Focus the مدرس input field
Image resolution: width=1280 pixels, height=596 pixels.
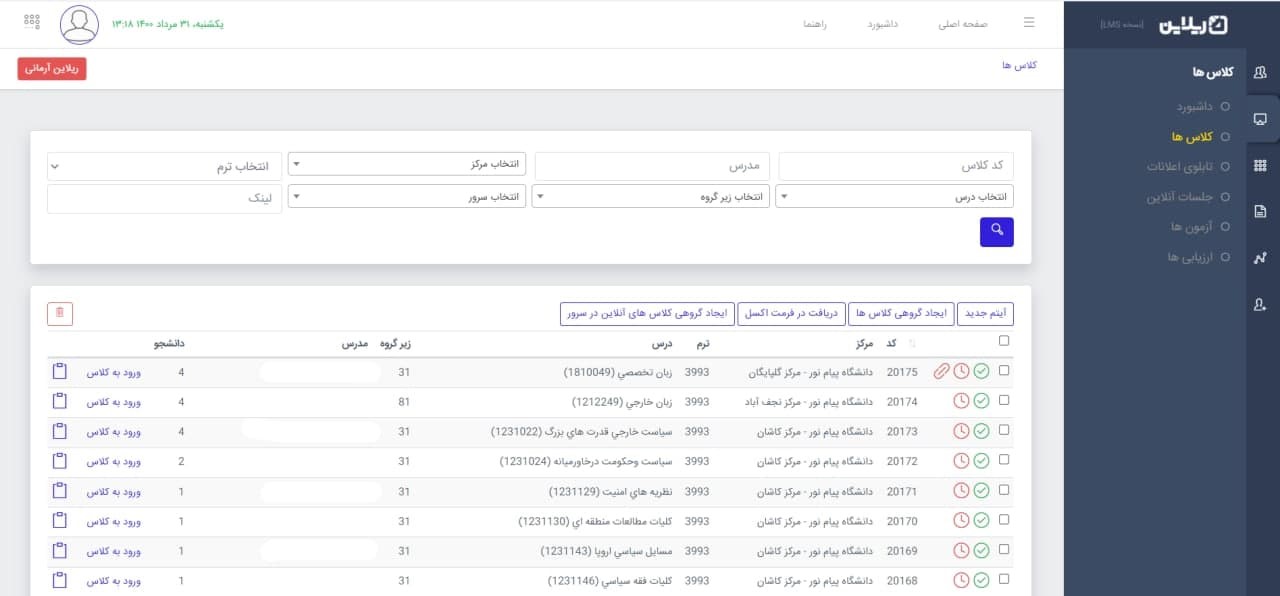click(x=652, y=166)
